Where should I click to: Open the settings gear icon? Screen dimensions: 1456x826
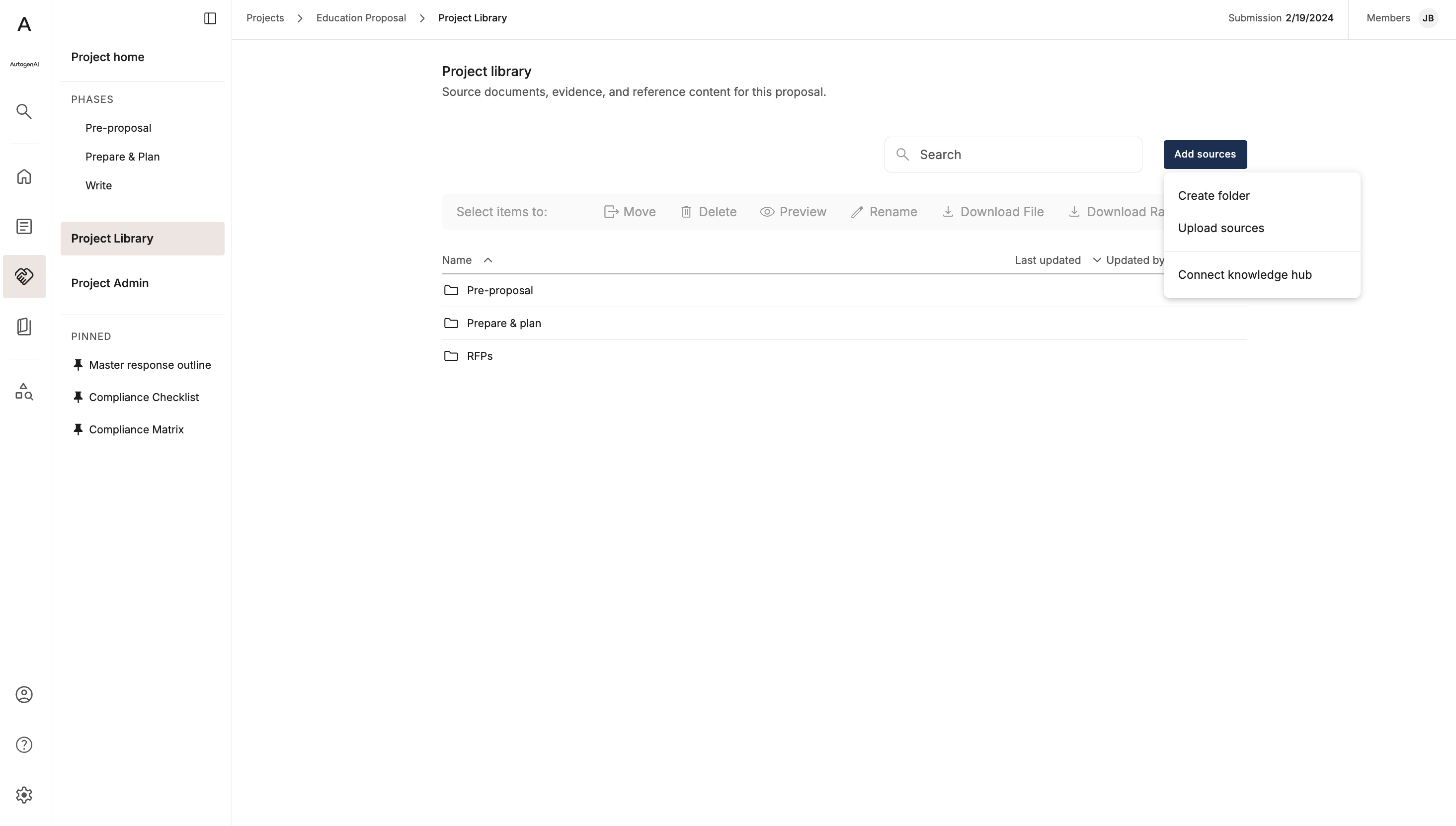pyautogui.click(x=24, y=795)
